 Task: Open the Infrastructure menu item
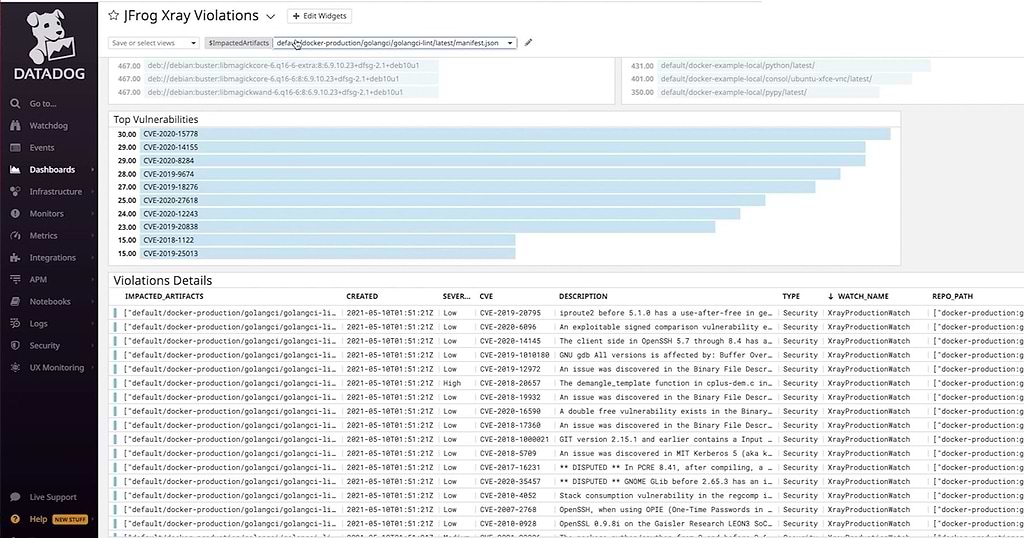(x=56, y=191)
